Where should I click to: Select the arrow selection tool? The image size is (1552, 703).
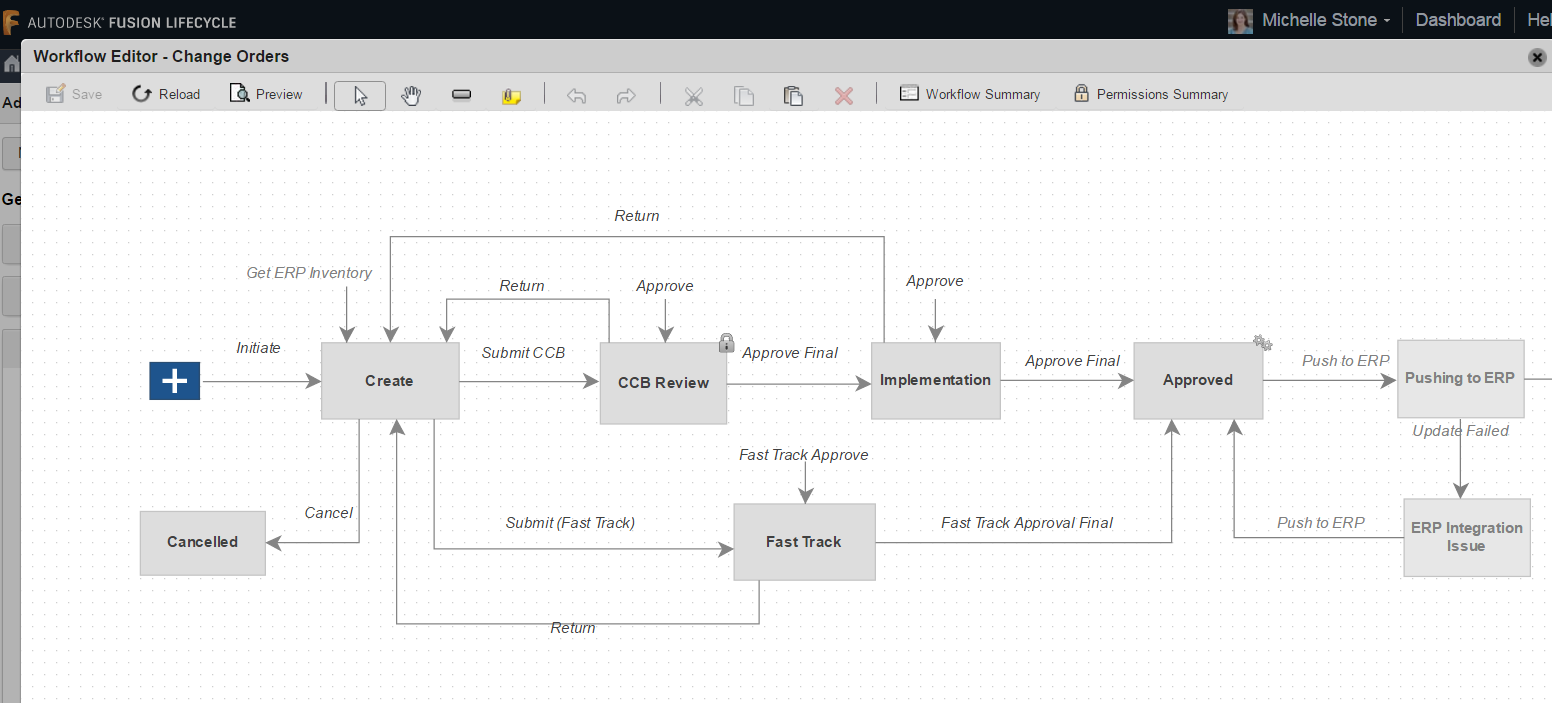[x=359, y=94]
